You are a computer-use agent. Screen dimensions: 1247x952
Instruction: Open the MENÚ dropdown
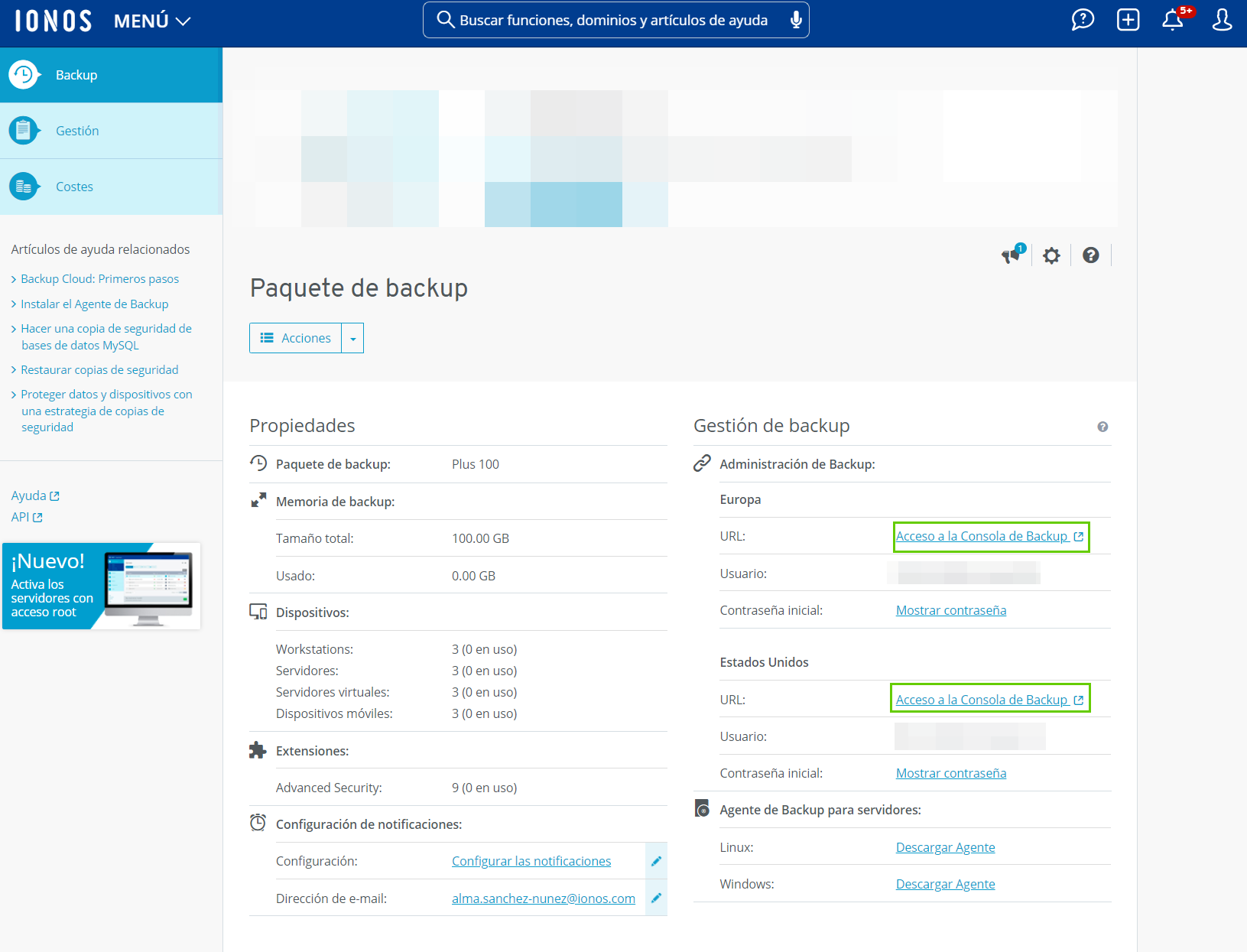coord(152,21)
